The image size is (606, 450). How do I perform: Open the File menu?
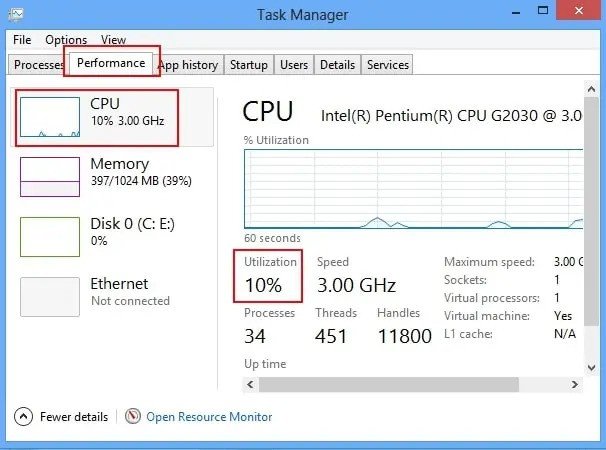[x=22, y=40]
